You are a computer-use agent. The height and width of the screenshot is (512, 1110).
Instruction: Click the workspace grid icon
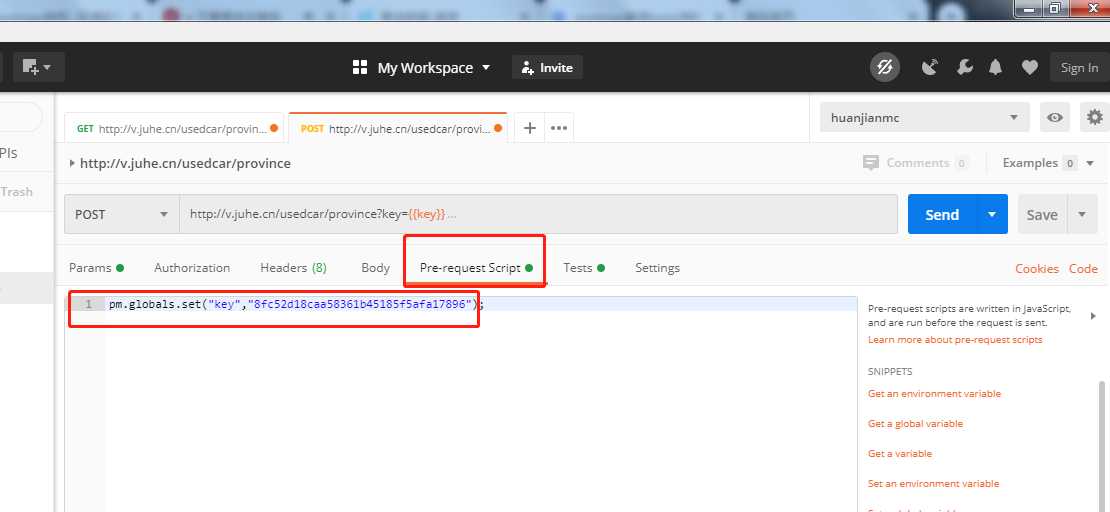point(360,68)
